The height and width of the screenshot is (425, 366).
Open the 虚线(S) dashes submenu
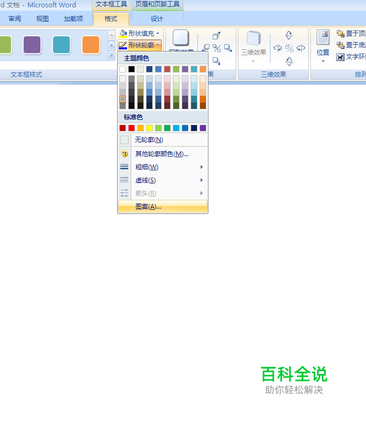[x=163, y=180]
